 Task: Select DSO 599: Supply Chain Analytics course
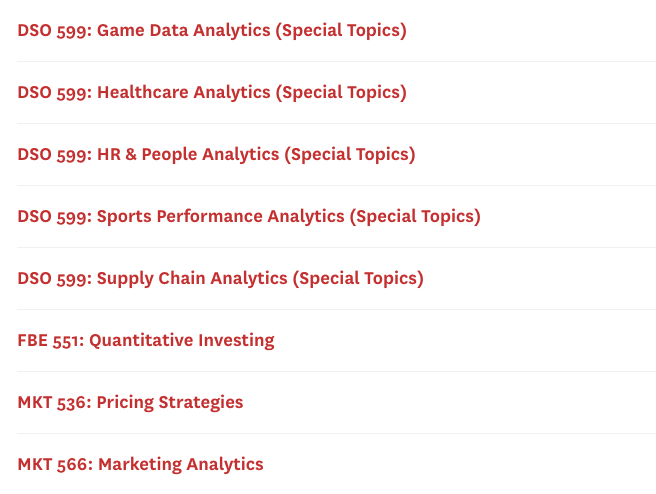(x=220, y=278)
